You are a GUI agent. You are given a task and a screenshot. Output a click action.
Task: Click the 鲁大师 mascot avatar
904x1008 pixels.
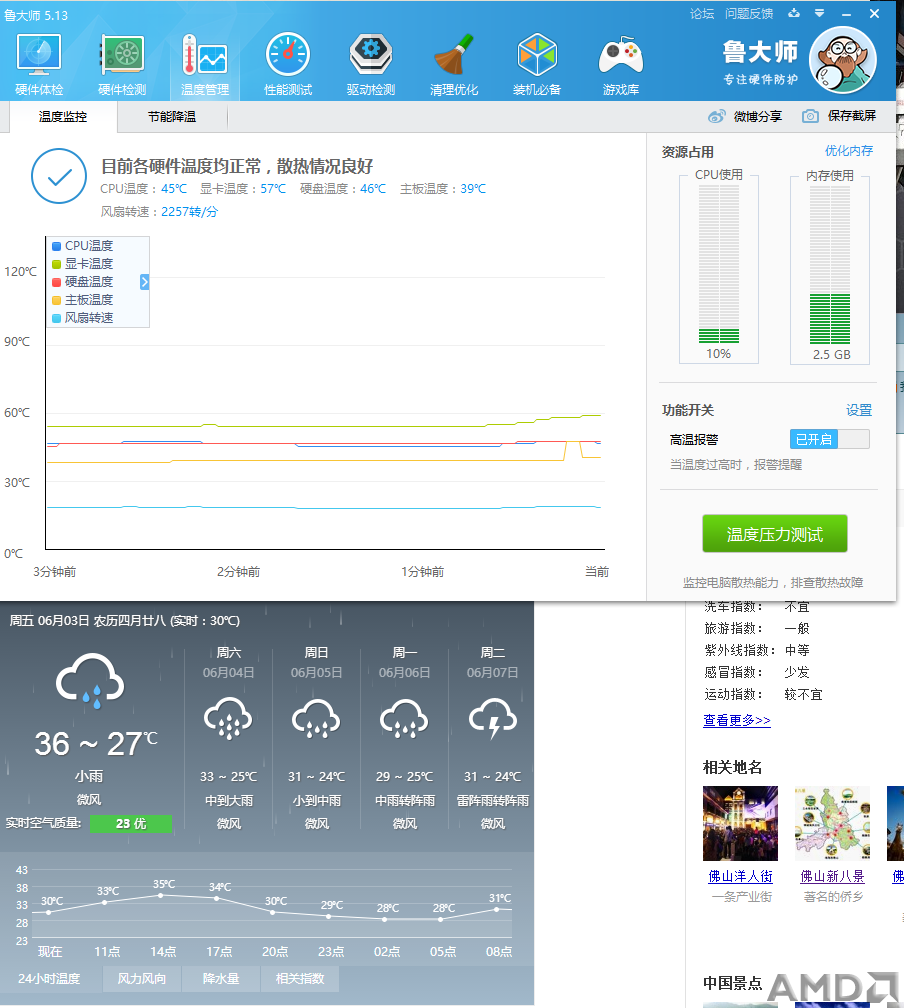point(842,60)
